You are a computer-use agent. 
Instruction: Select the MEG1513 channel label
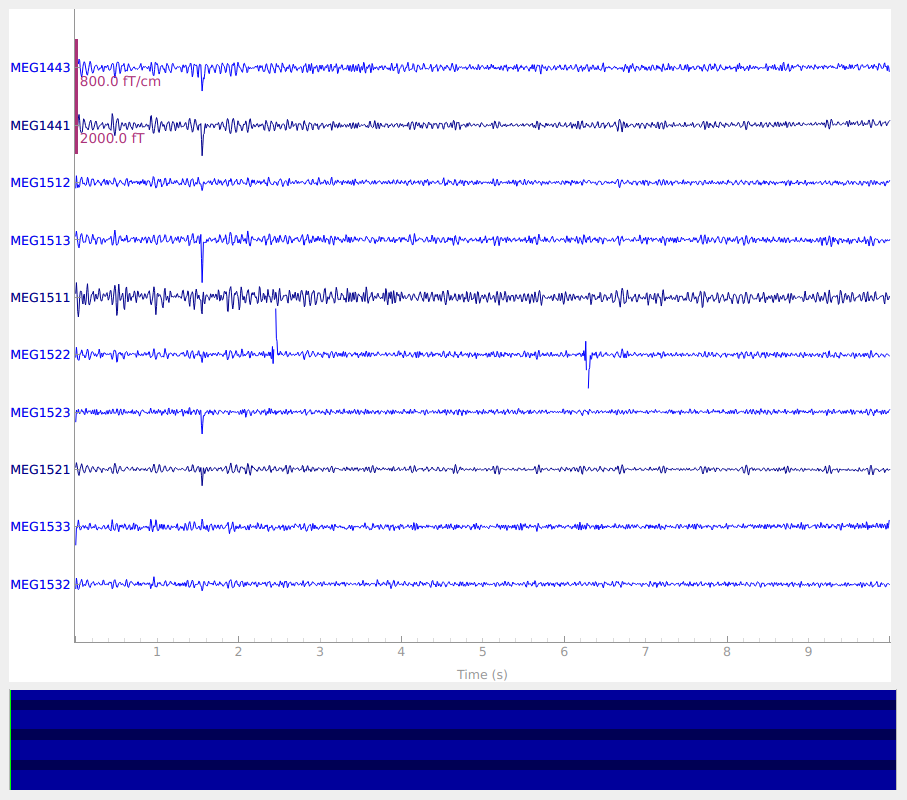(40, 241)
